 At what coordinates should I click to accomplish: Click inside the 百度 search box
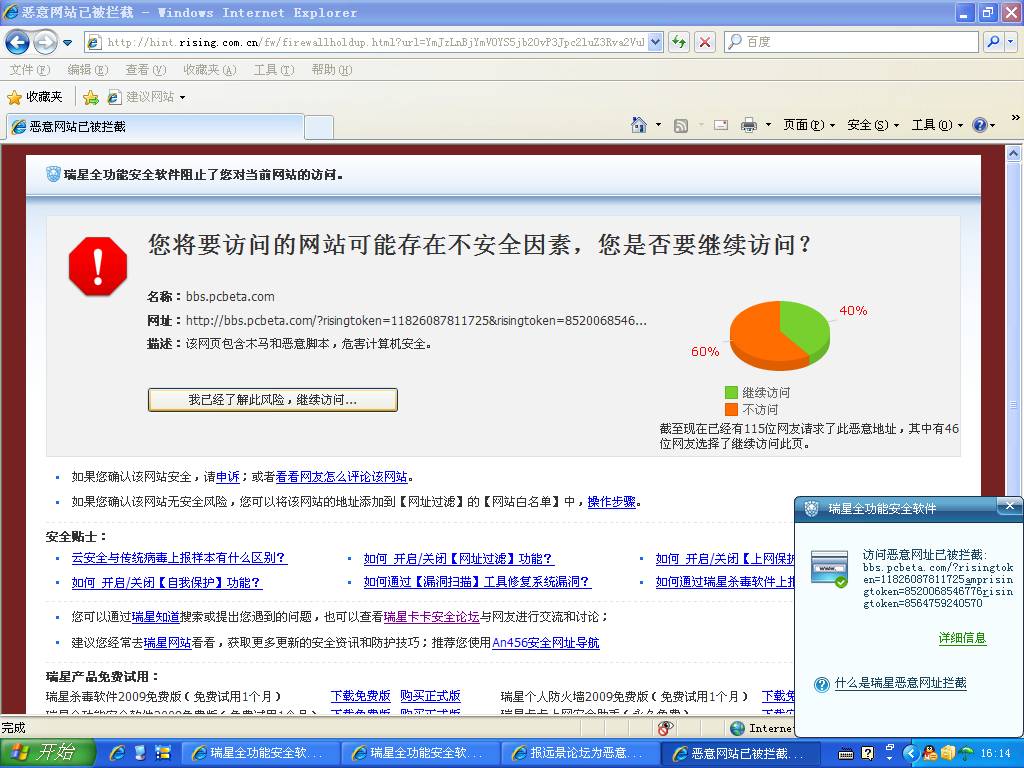851,42
